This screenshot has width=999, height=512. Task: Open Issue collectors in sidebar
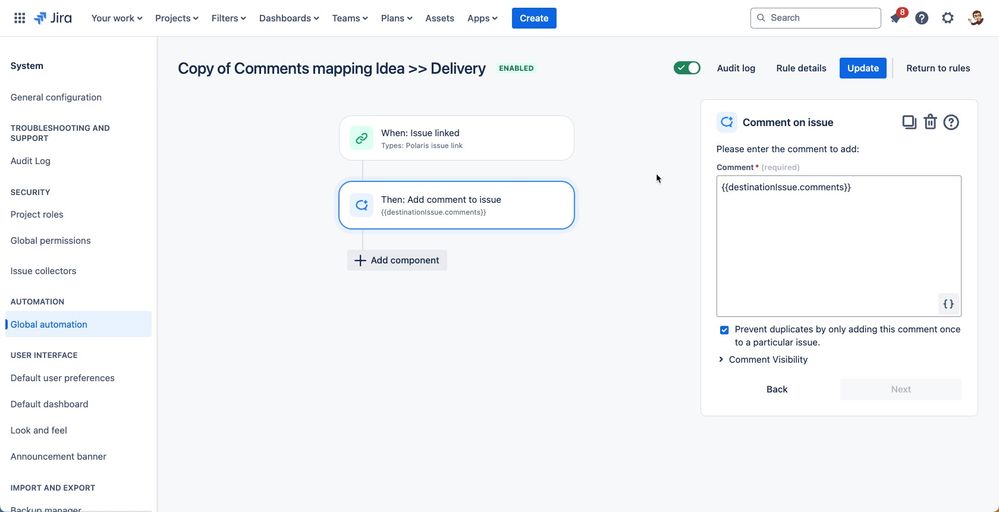[x=43, y=271]
